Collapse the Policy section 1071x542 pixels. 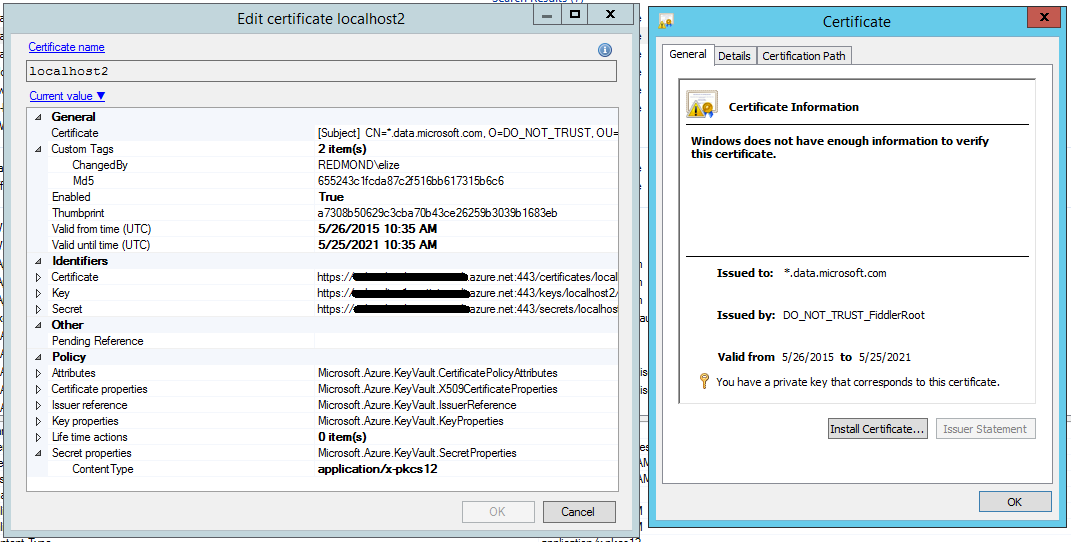pos(38,357)
